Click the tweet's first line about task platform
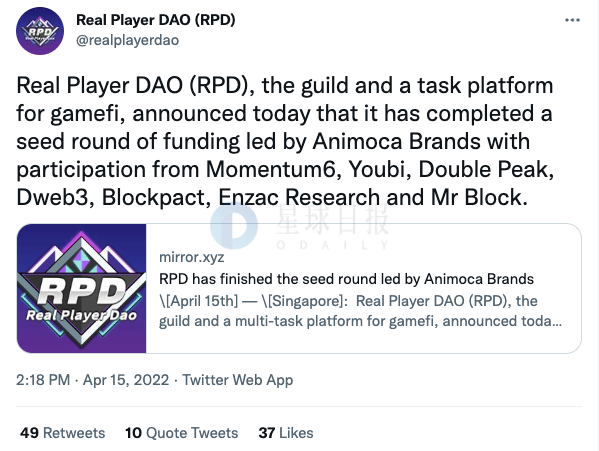This screenshot has width=599, height=451. tap(285, 85)
